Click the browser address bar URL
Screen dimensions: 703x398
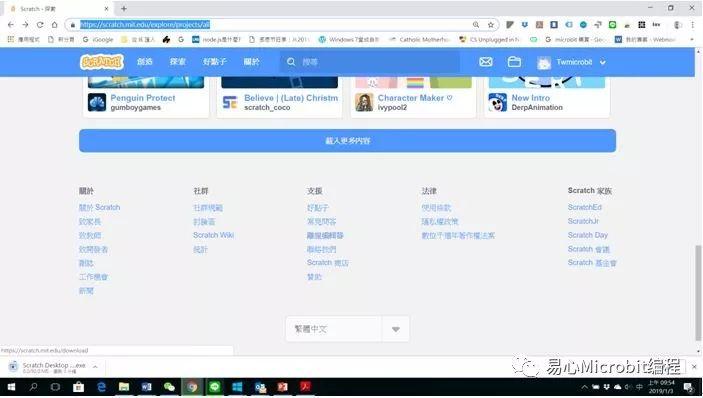(x=145, y=25)
